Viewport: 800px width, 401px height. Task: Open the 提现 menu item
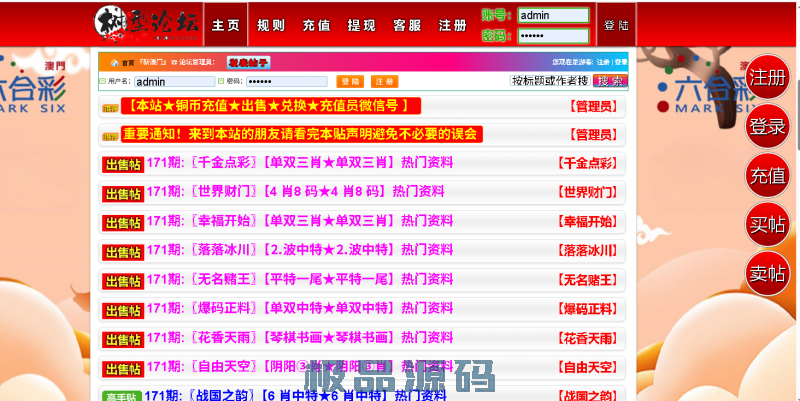point(362,26)
